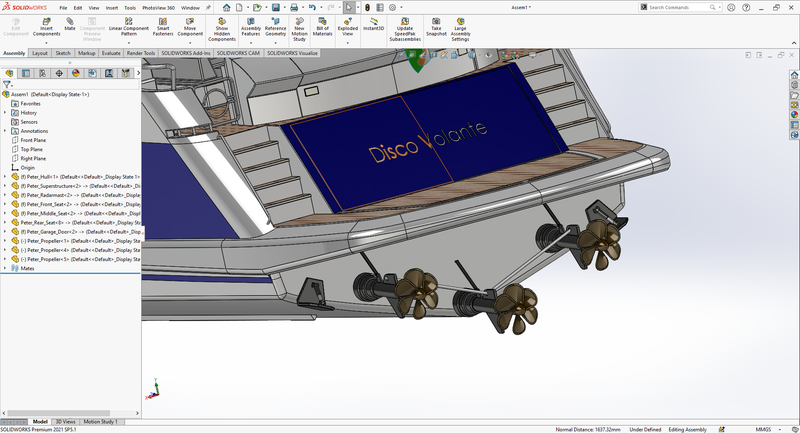Open the Move Component dropdown arrow
Image resolution: width=800 pixels, height=433 pixels.
point(190,43)
